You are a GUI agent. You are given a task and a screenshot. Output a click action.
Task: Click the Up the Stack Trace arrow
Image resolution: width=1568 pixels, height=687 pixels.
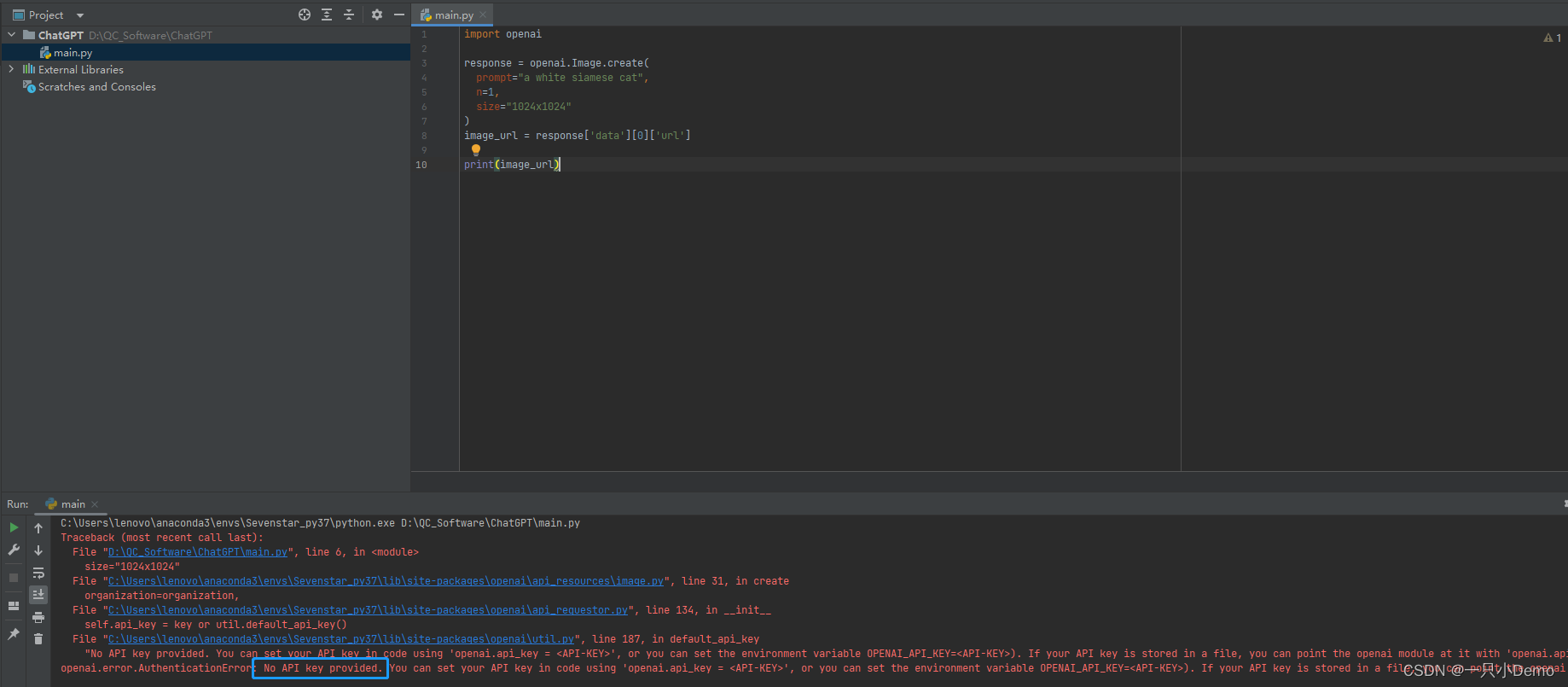point(38,528)
